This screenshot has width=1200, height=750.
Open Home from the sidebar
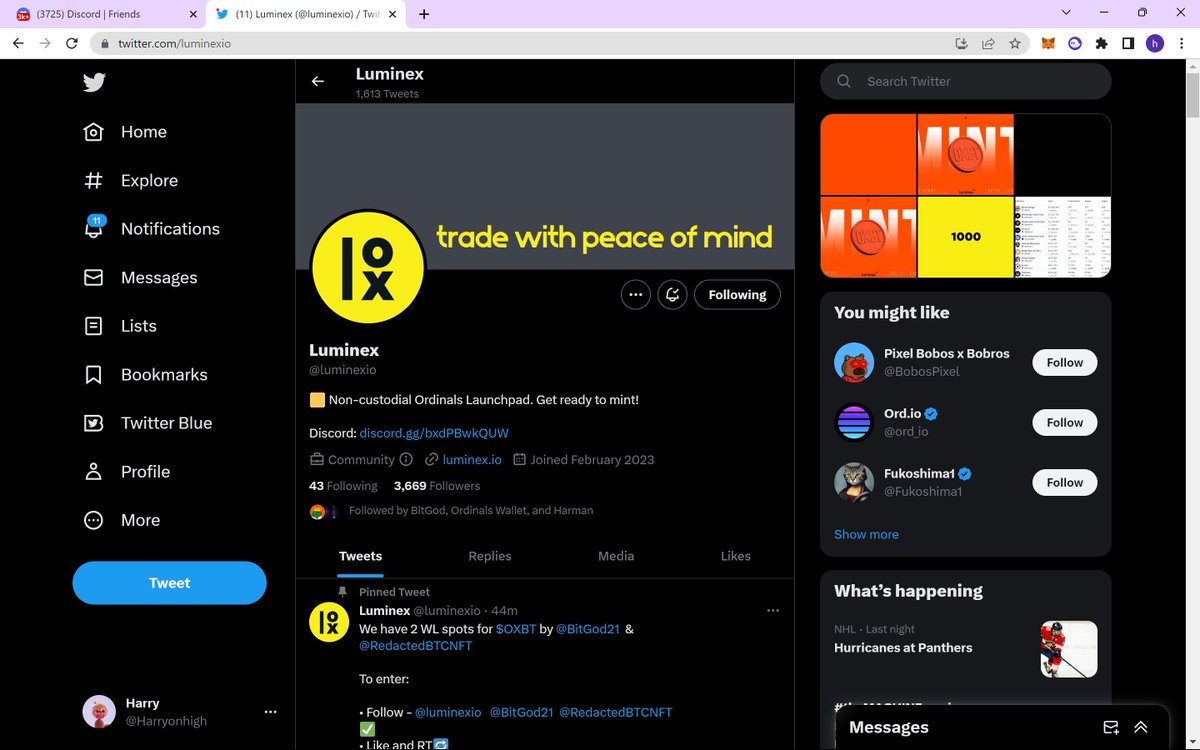[x=125, y=132]
